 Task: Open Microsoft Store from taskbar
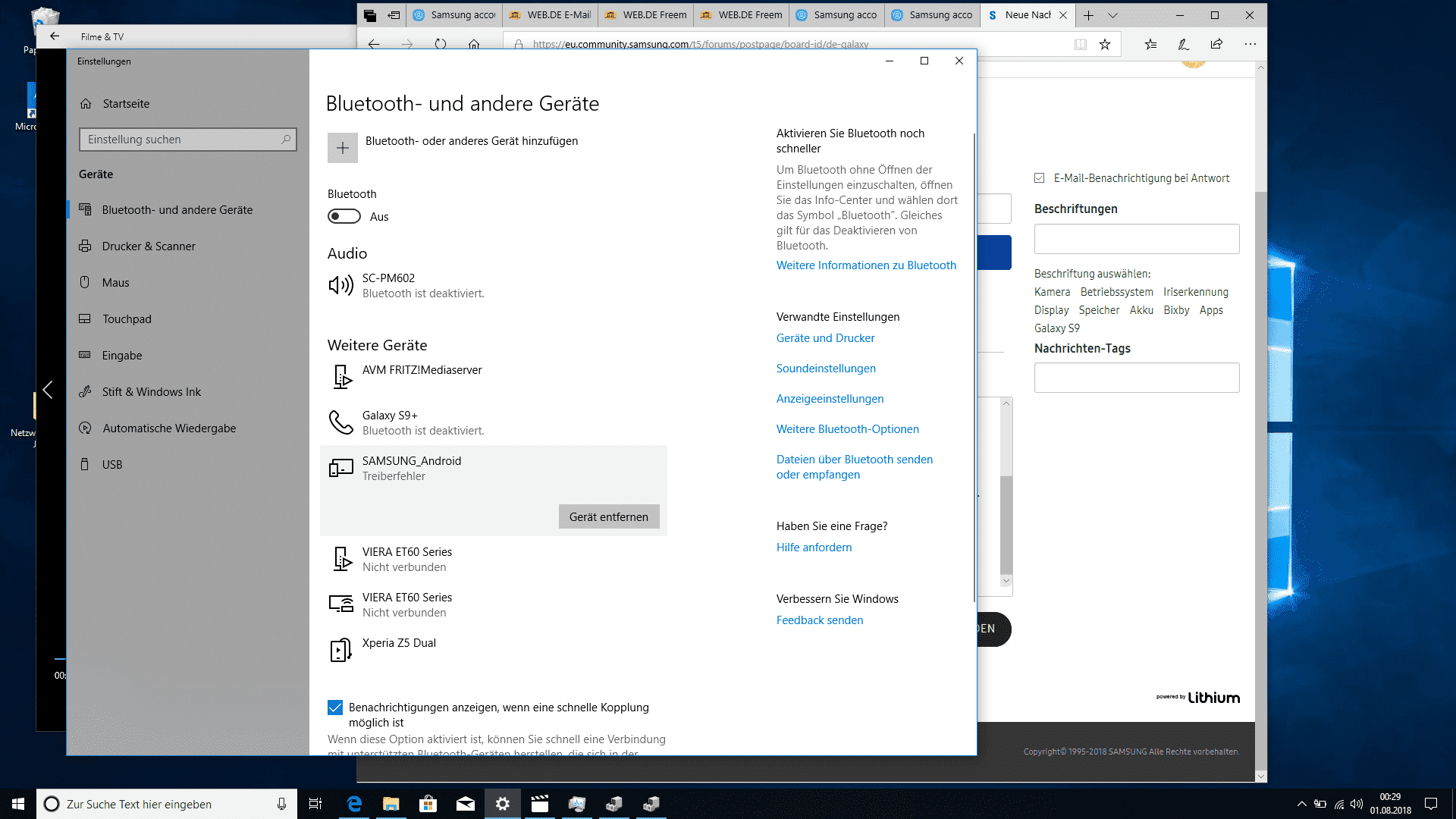(x=428, y=804)
